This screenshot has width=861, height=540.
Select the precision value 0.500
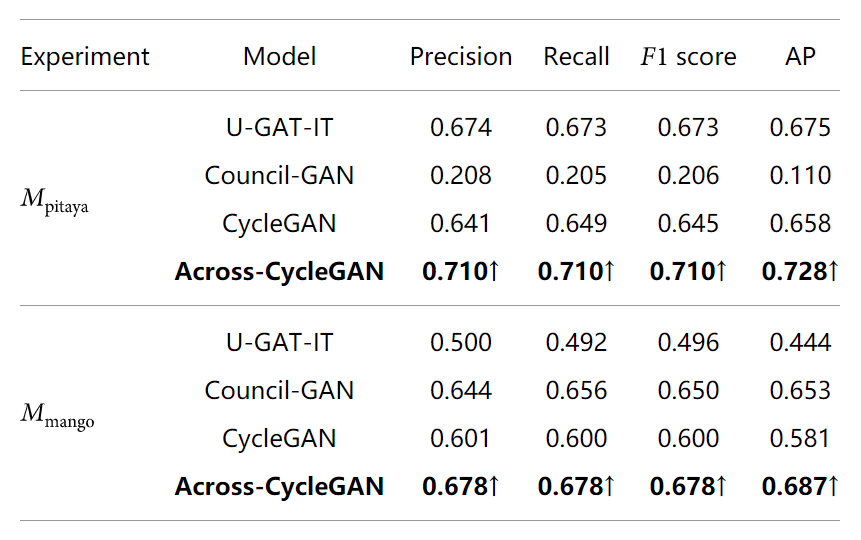click(461, 343)
